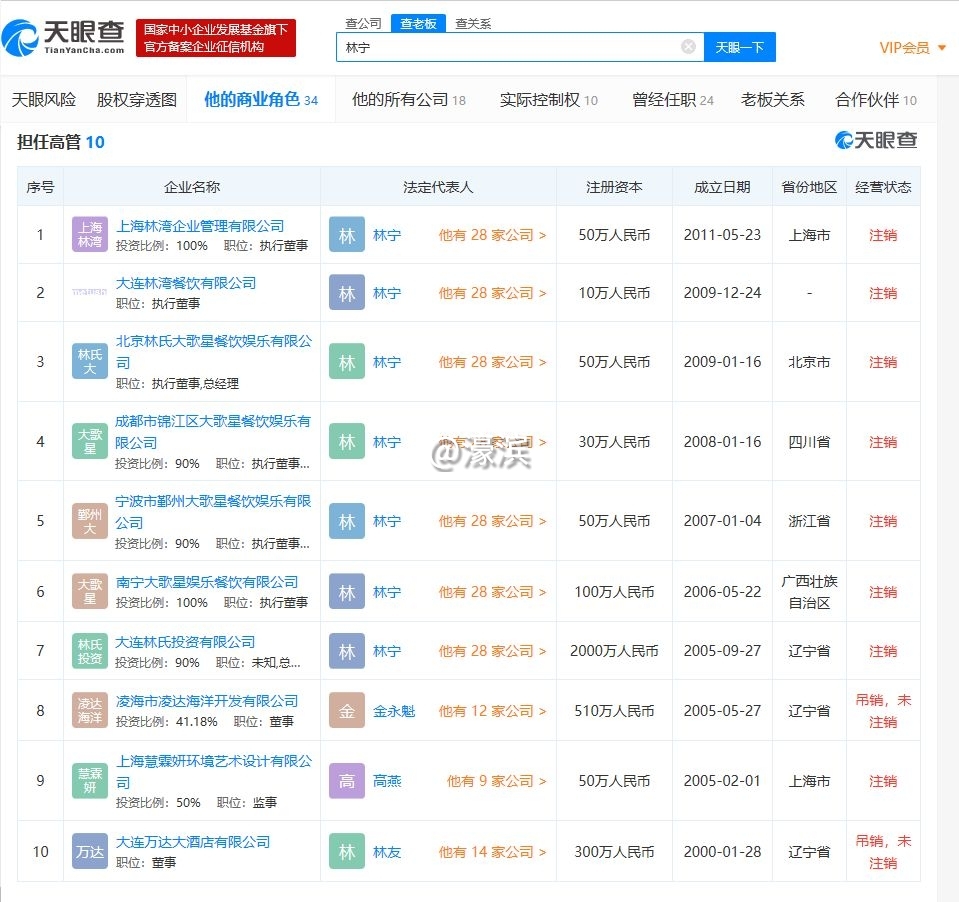Switch to the 查公司 search tab
The width and height of the screenshot is (959, 902).
click(x=363, y=23)
